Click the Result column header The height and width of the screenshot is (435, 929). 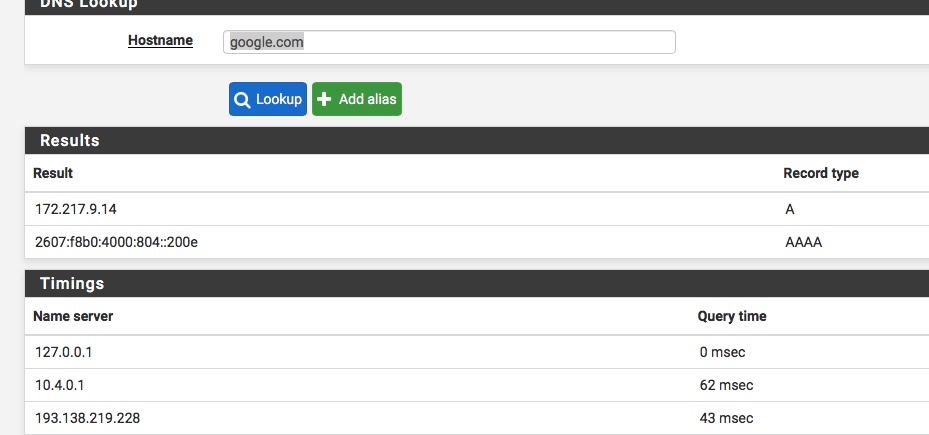coord(53,173)
